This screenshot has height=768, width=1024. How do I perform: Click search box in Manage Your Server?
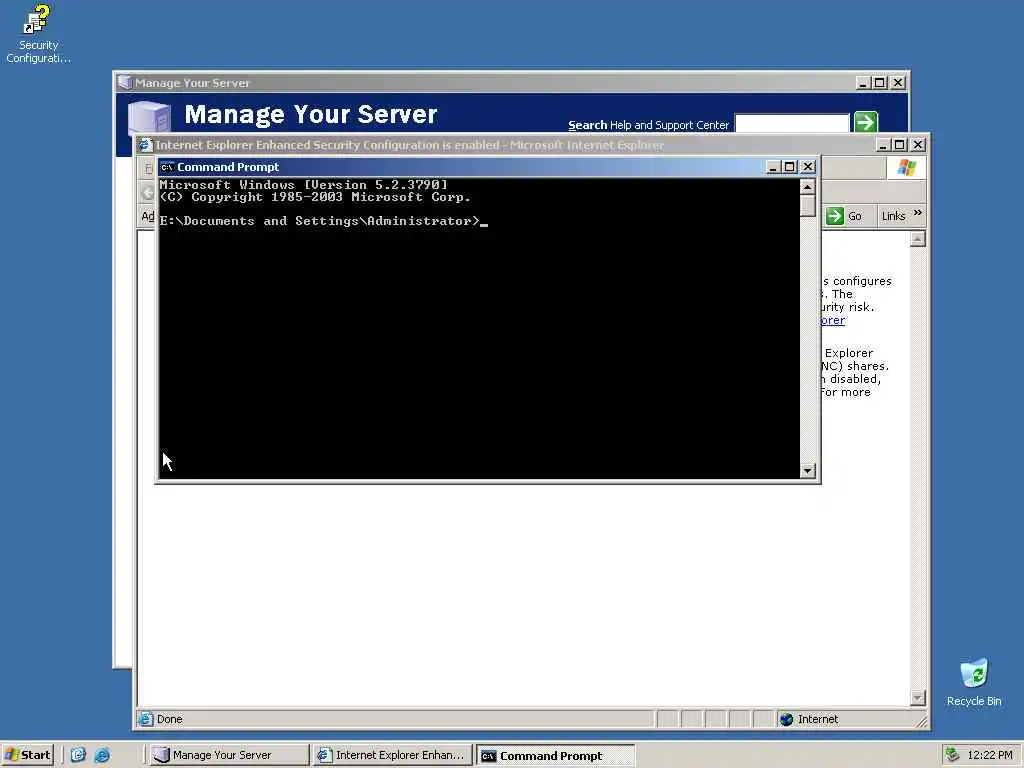tap(792, 123)
